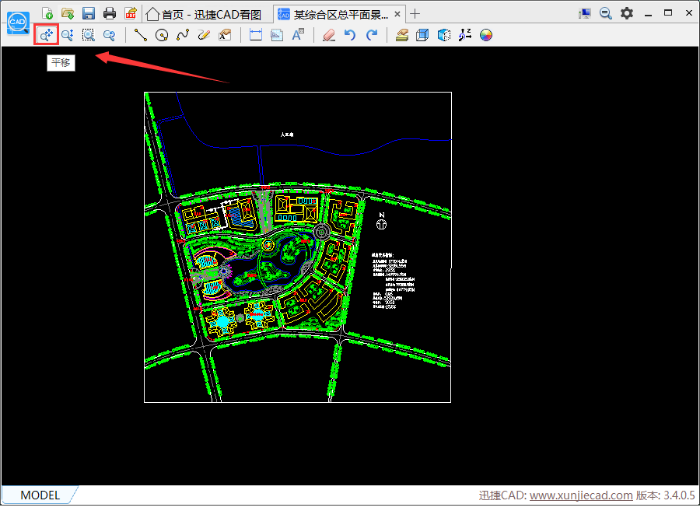The height and width of the screenshot is (506, 700).
Task: Open the color wheel picker
Action: point(486,35)
